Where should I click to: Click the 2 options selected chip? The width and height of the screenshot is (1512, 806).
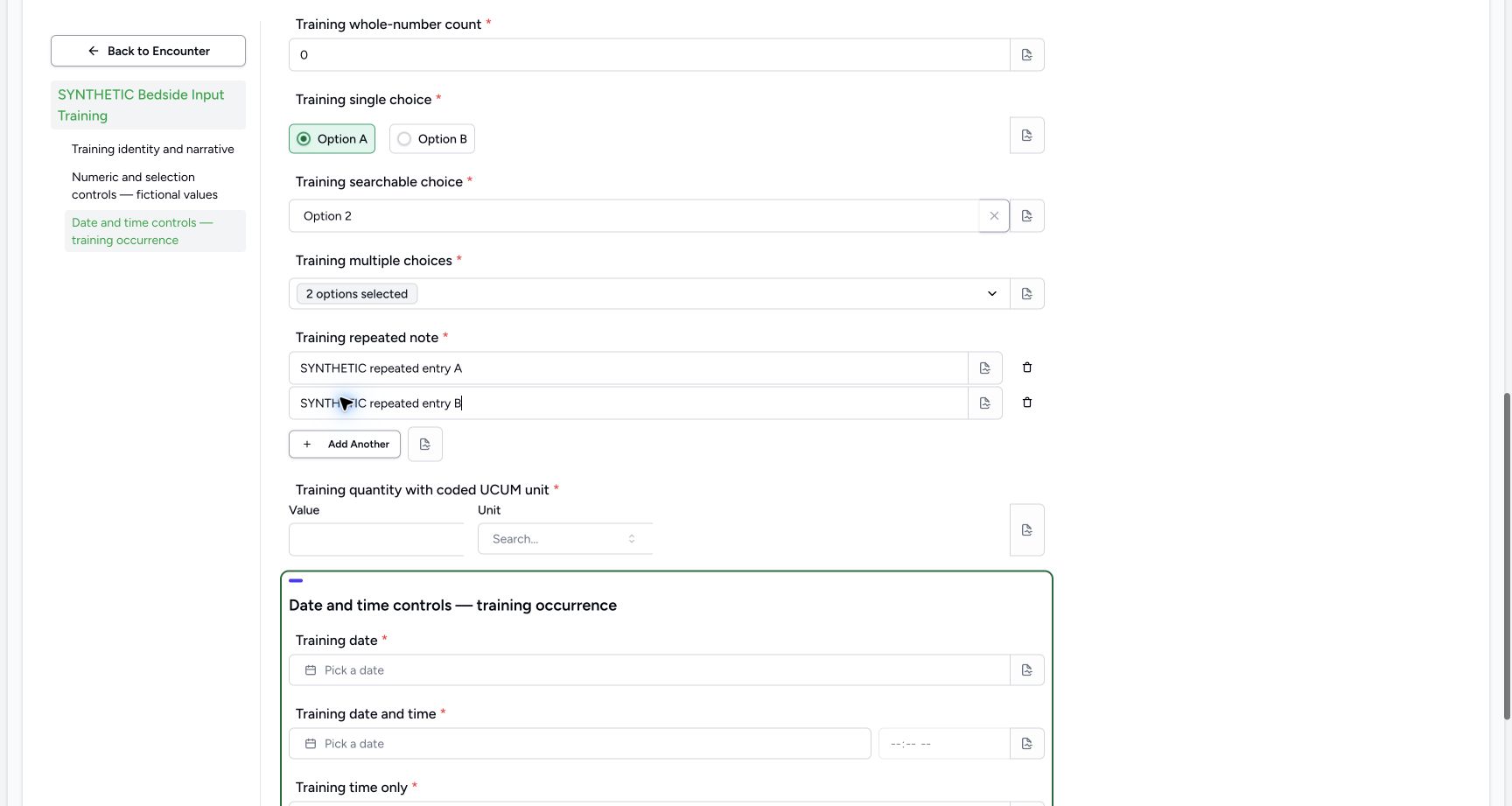click(x=357, y=294)
